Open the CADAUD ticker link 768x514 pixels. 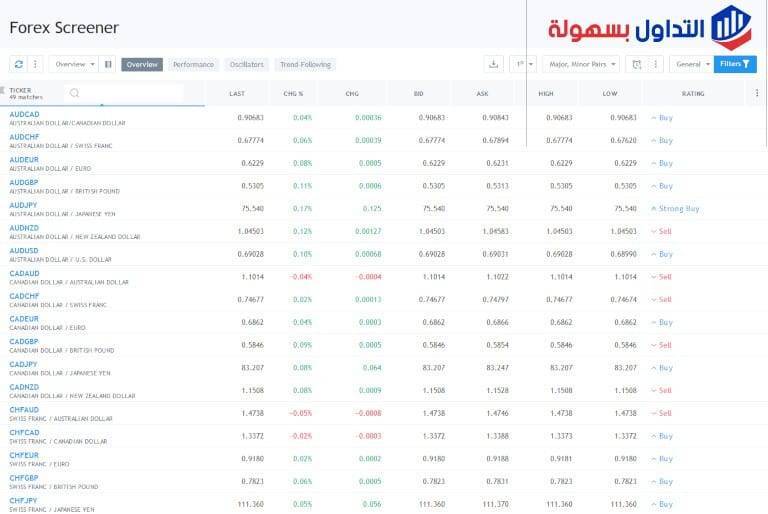24,273
